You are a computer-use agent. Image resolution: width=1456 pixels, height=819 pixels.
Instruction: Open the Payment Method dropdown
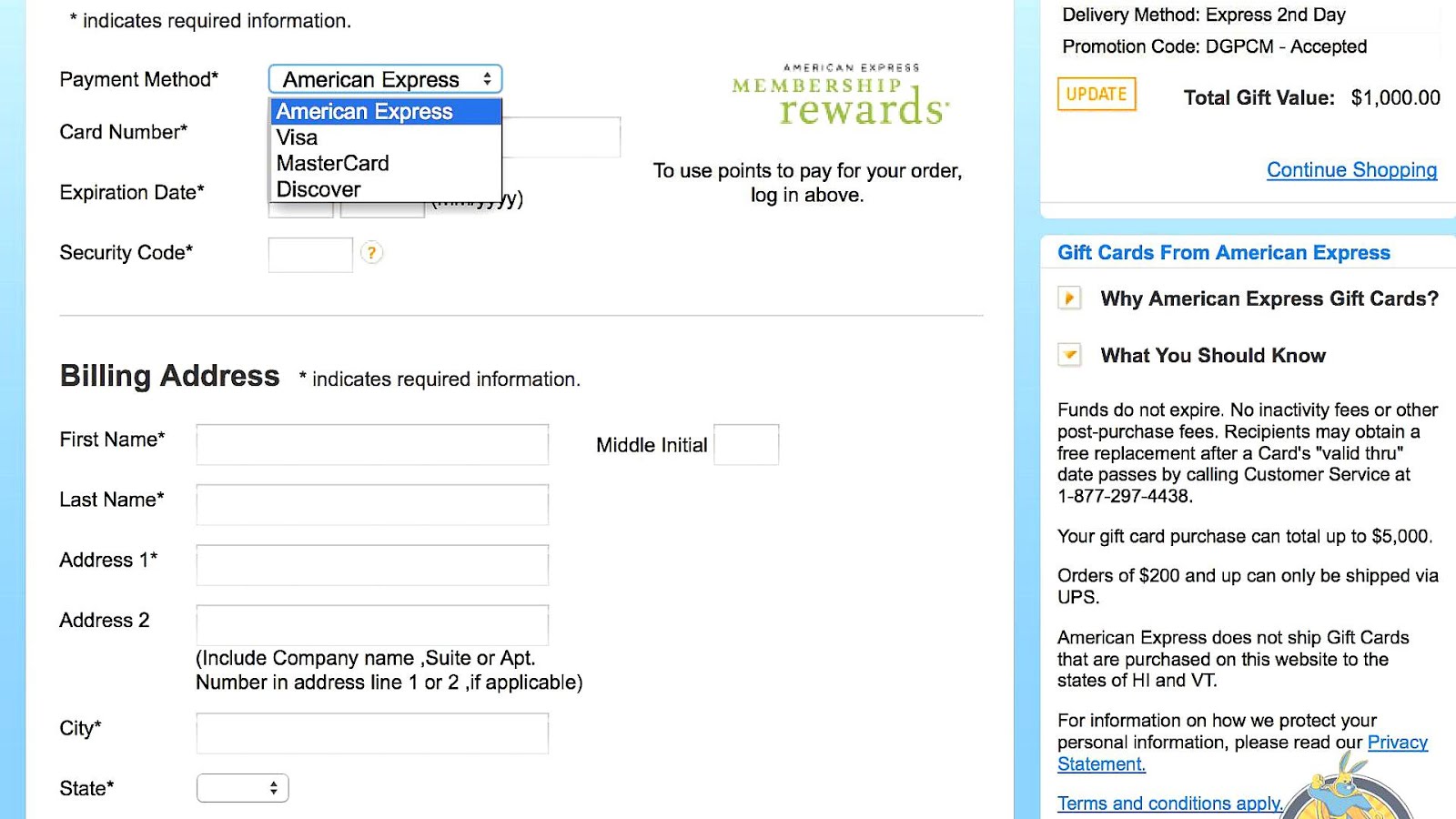click(385, 79)
